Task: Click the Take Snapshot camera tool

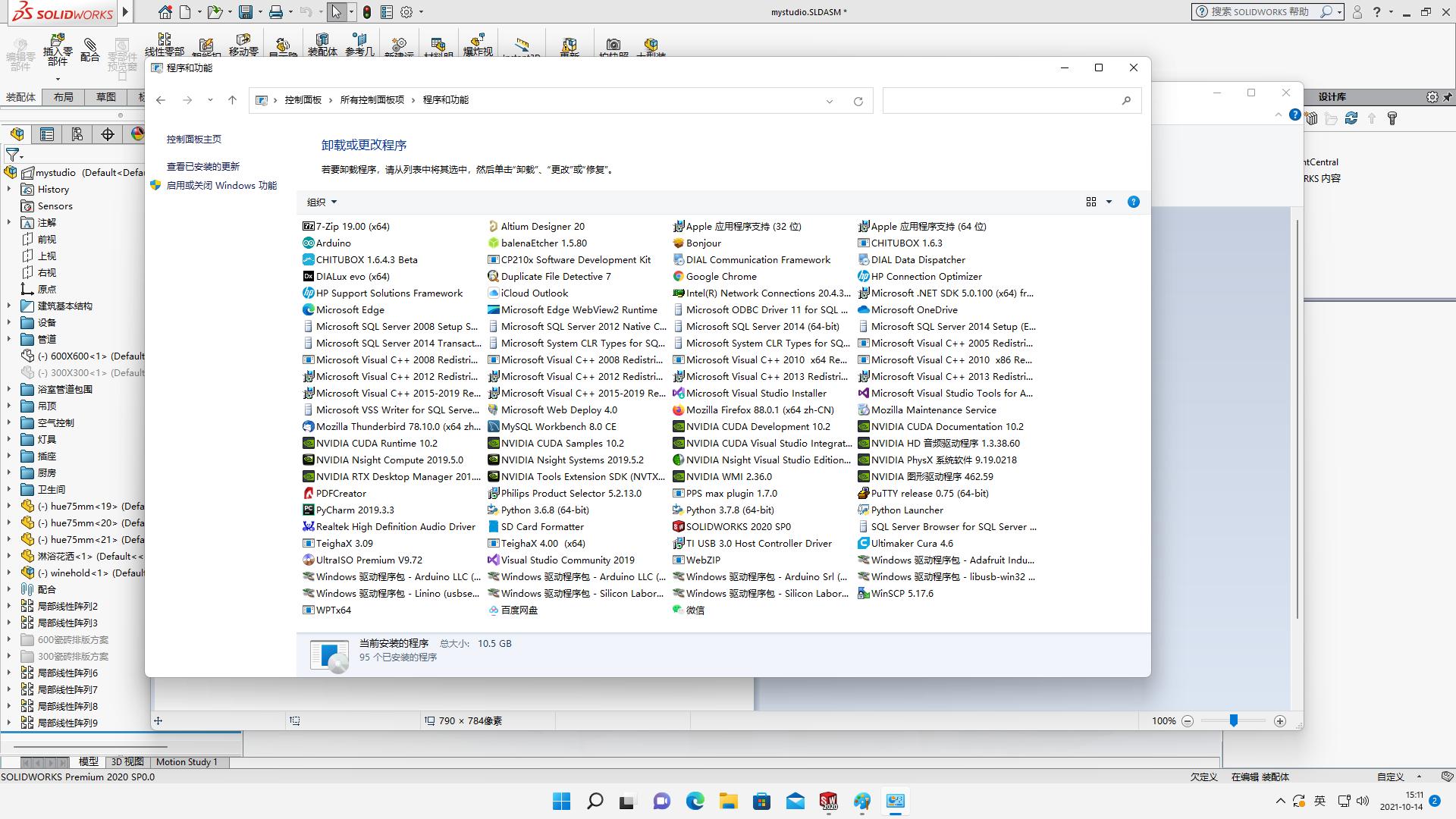Action: point(613,46)
